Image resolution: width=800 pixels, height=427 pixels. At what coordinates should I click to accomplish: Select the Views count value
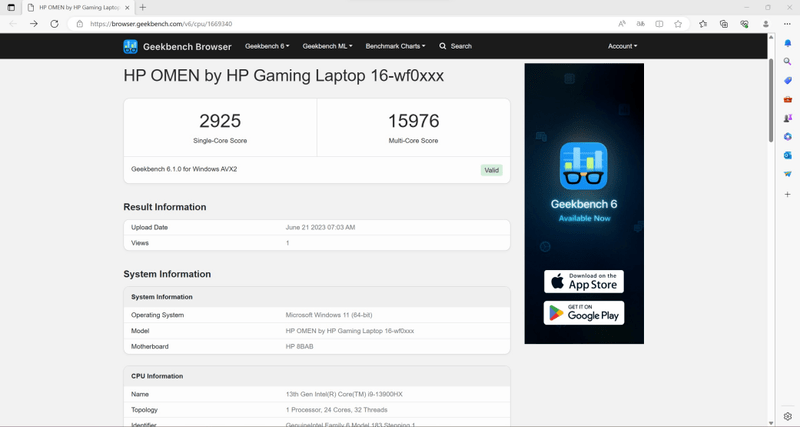[287, 243]
